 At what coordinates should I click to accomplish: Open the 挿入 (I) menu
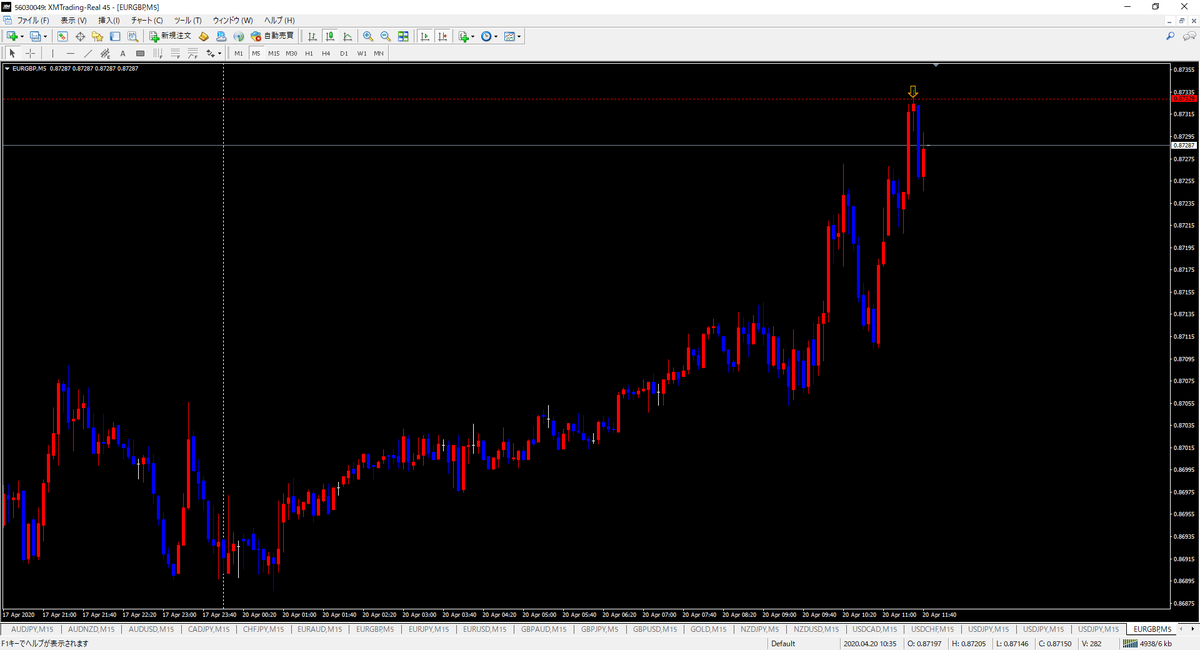pyautogui.click(x=108, y=20)
